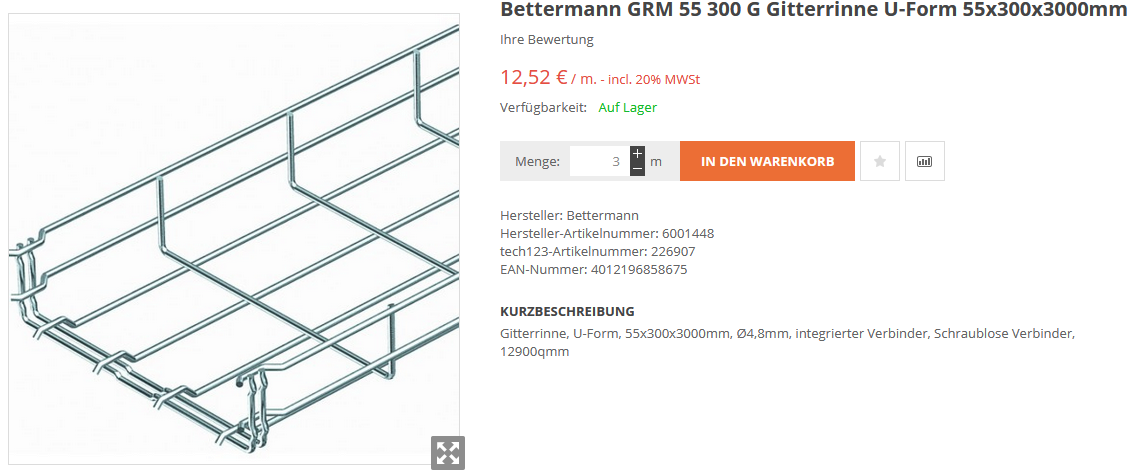Open the Ihre Bewertung rating link

coord(547,40)
